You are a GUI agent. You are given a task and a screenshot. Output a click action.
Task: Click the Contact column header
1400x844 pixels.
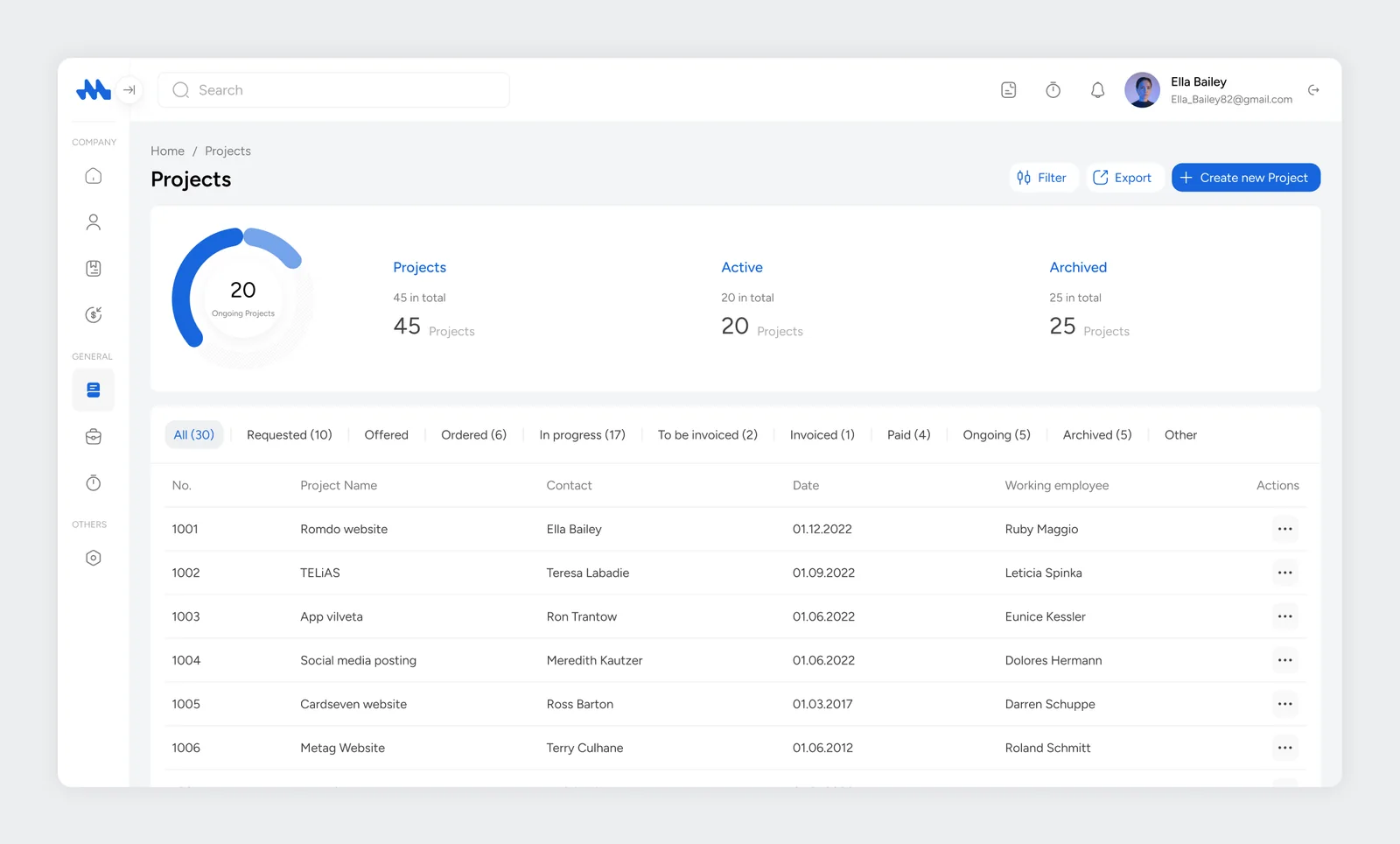(569, 485)
